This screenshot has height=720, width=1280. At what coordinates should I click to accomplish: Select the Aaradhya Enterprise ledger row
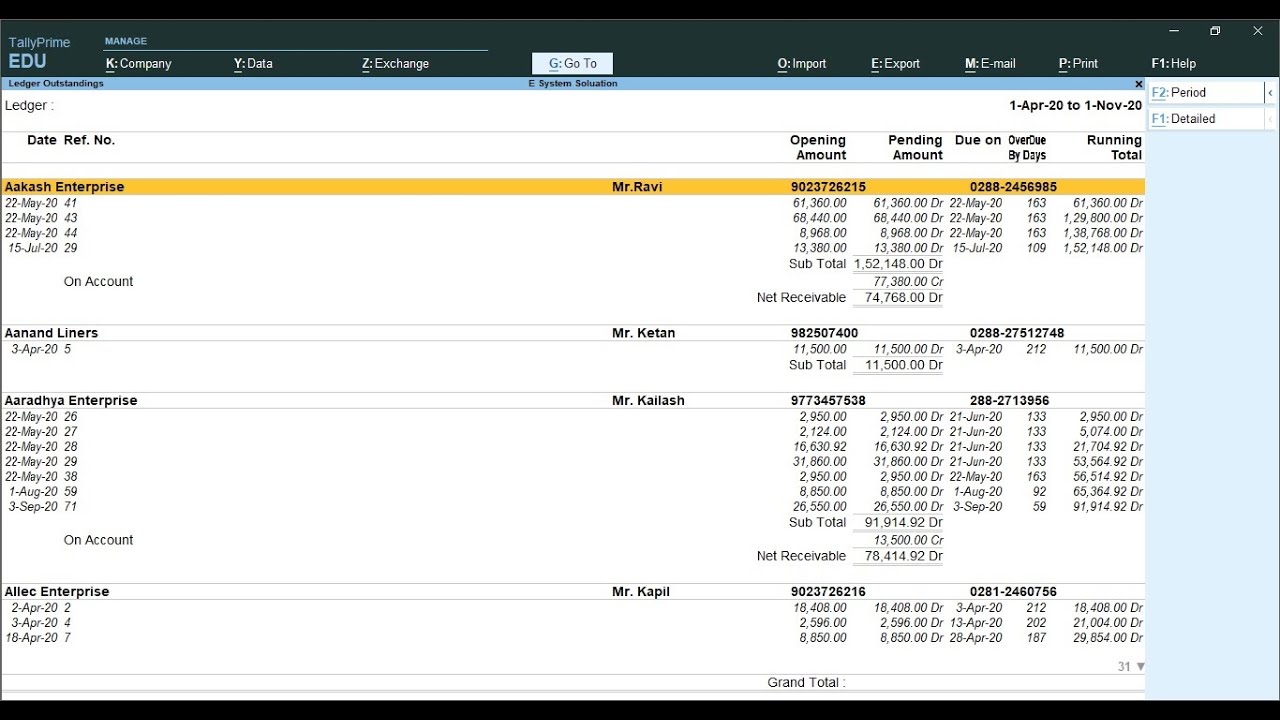pyautogui.click(x=573, y=400)
